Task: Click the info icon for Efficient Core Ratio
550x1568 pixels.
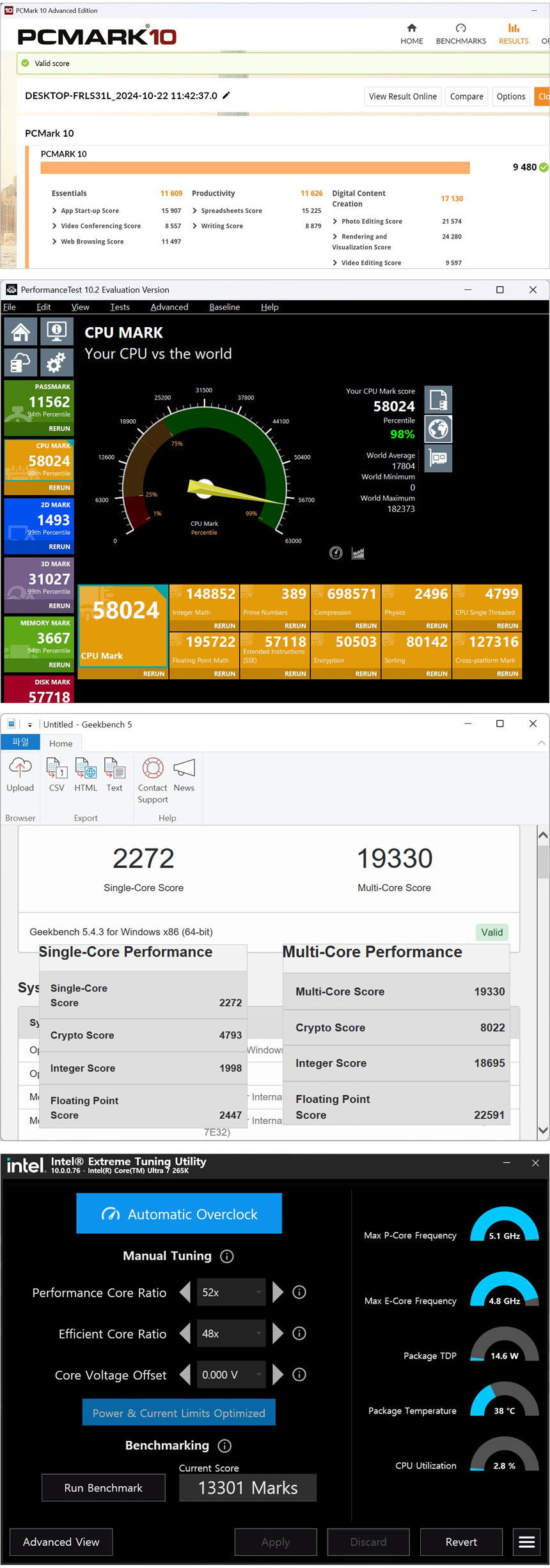Action: click(299, 1334)
